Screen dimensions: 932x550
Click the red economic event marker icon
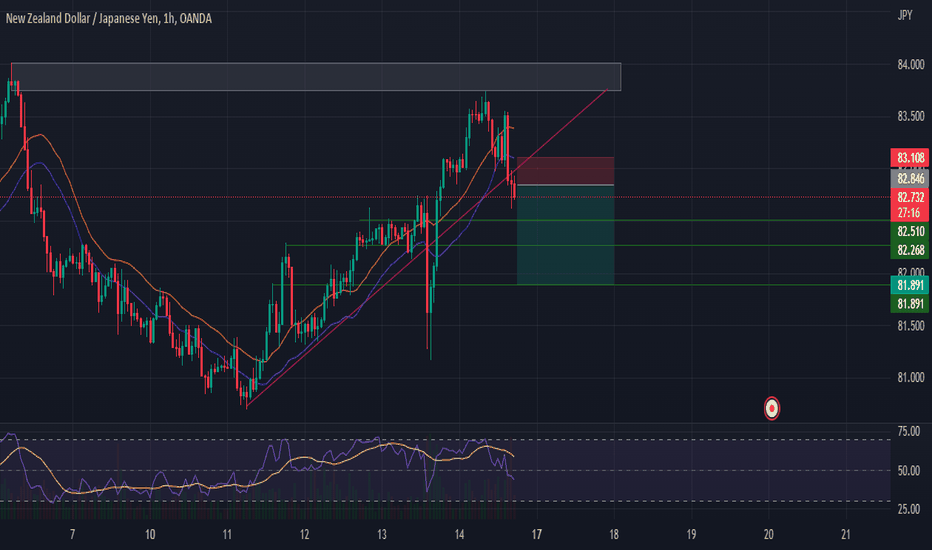772,408
